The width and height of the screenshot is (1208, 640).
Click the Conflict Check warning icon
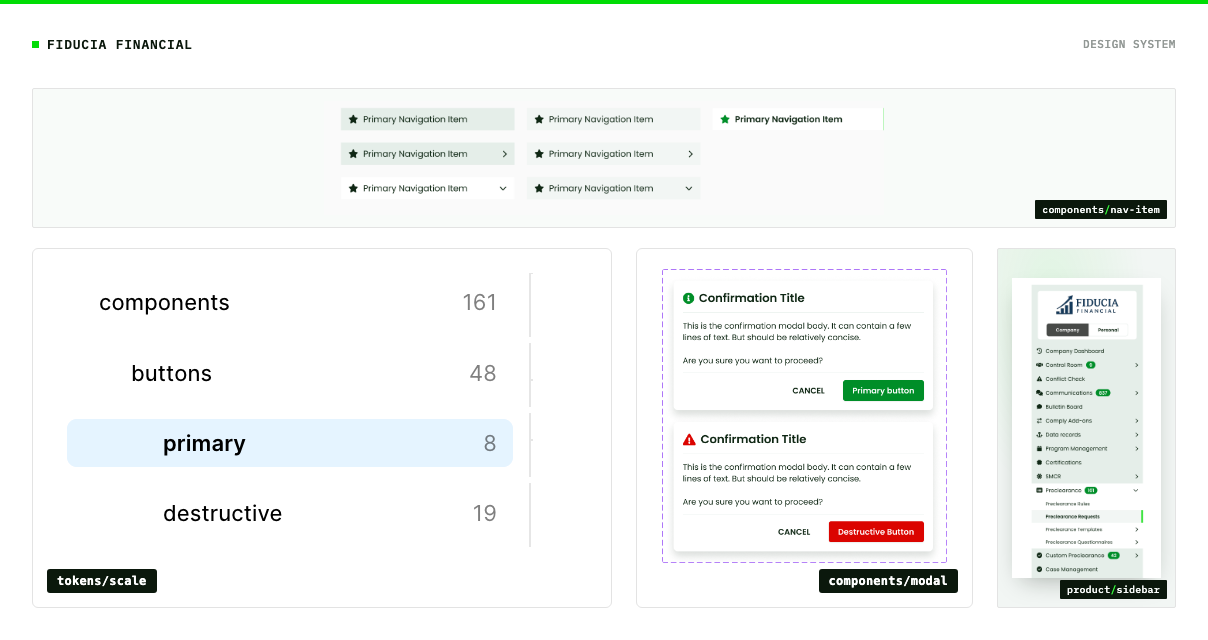click(x=1039, y=379)
